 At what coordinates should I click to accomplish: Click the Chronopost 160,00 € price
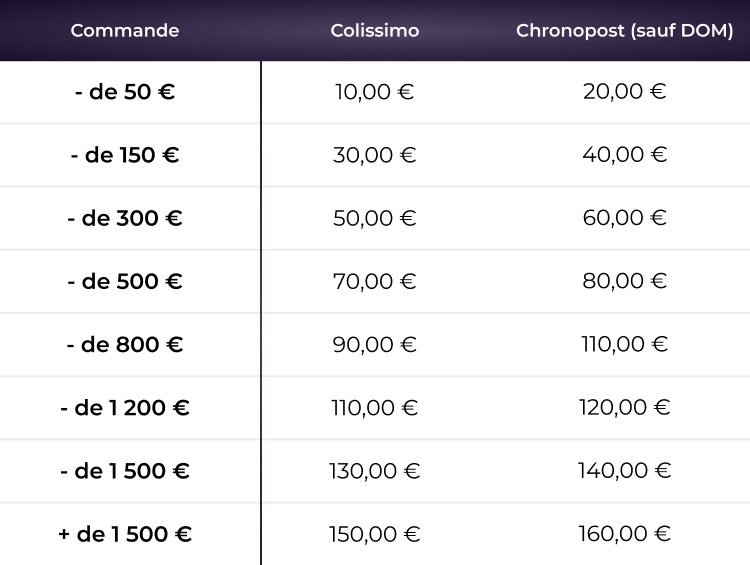coord(625,534)
